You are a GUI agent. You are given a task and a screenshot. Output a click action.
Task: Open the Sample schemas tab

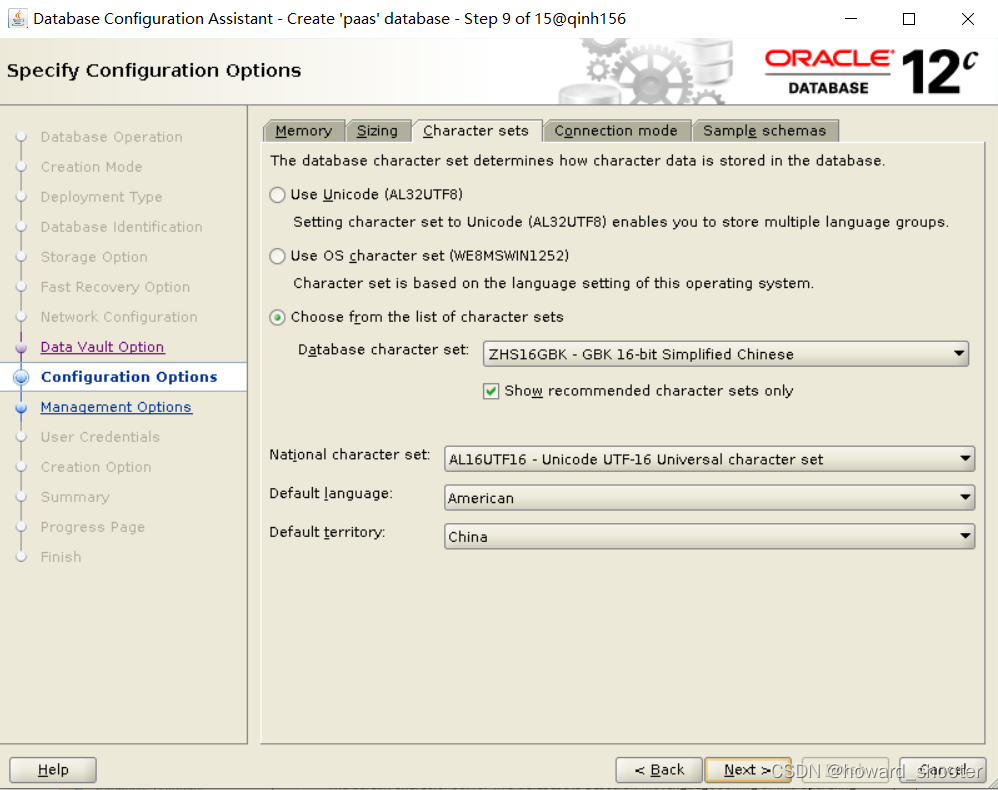[x=766, y=130]
